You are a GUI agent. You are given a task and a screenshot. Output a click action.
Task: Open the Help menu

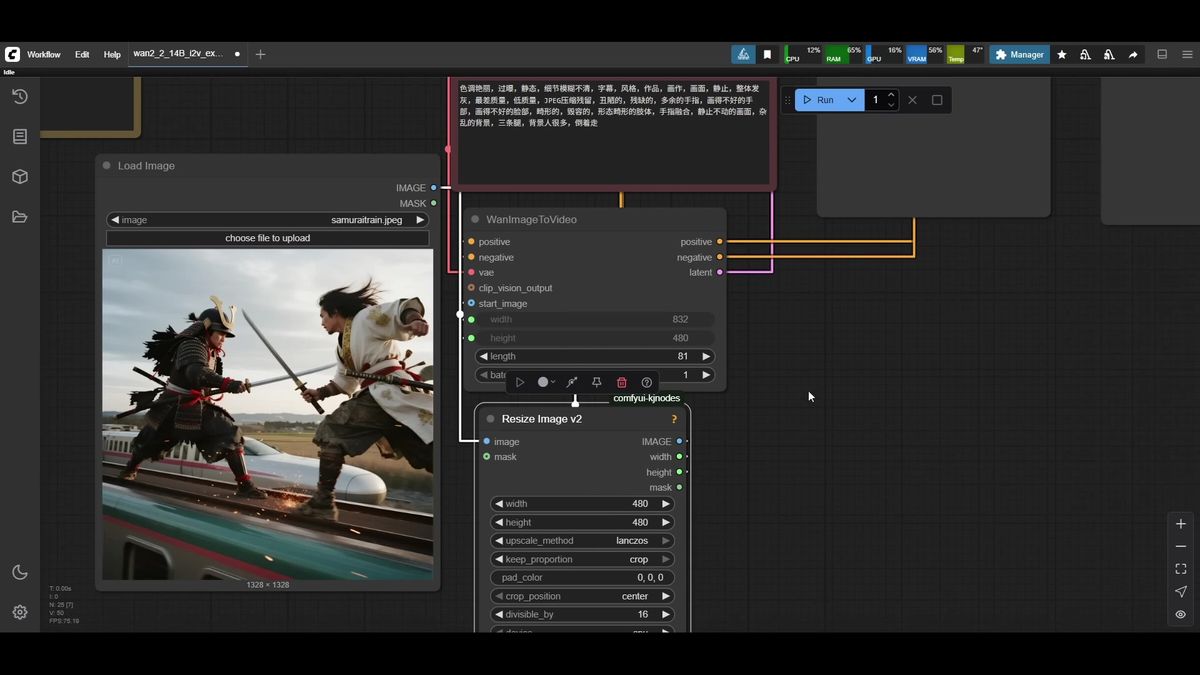[112, 54]
